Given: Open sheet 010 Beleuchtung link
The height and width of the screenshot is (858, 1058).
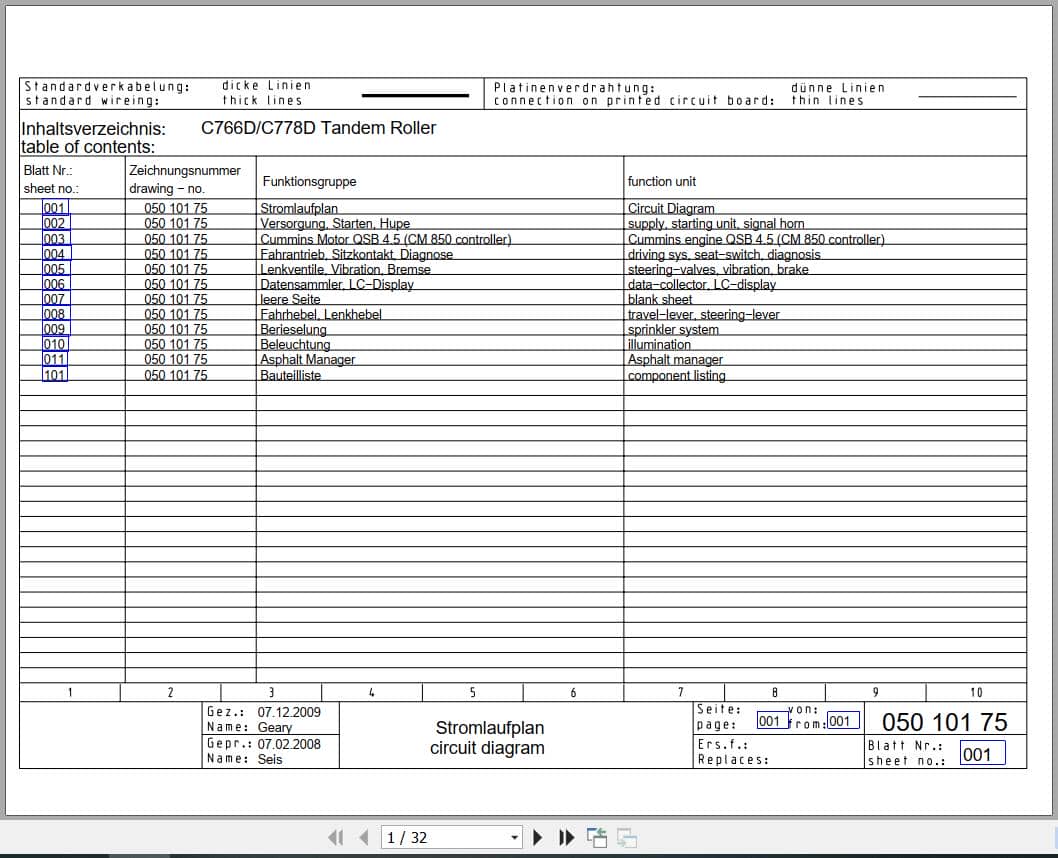Looking at the screenshot, I should pos(55,344).
